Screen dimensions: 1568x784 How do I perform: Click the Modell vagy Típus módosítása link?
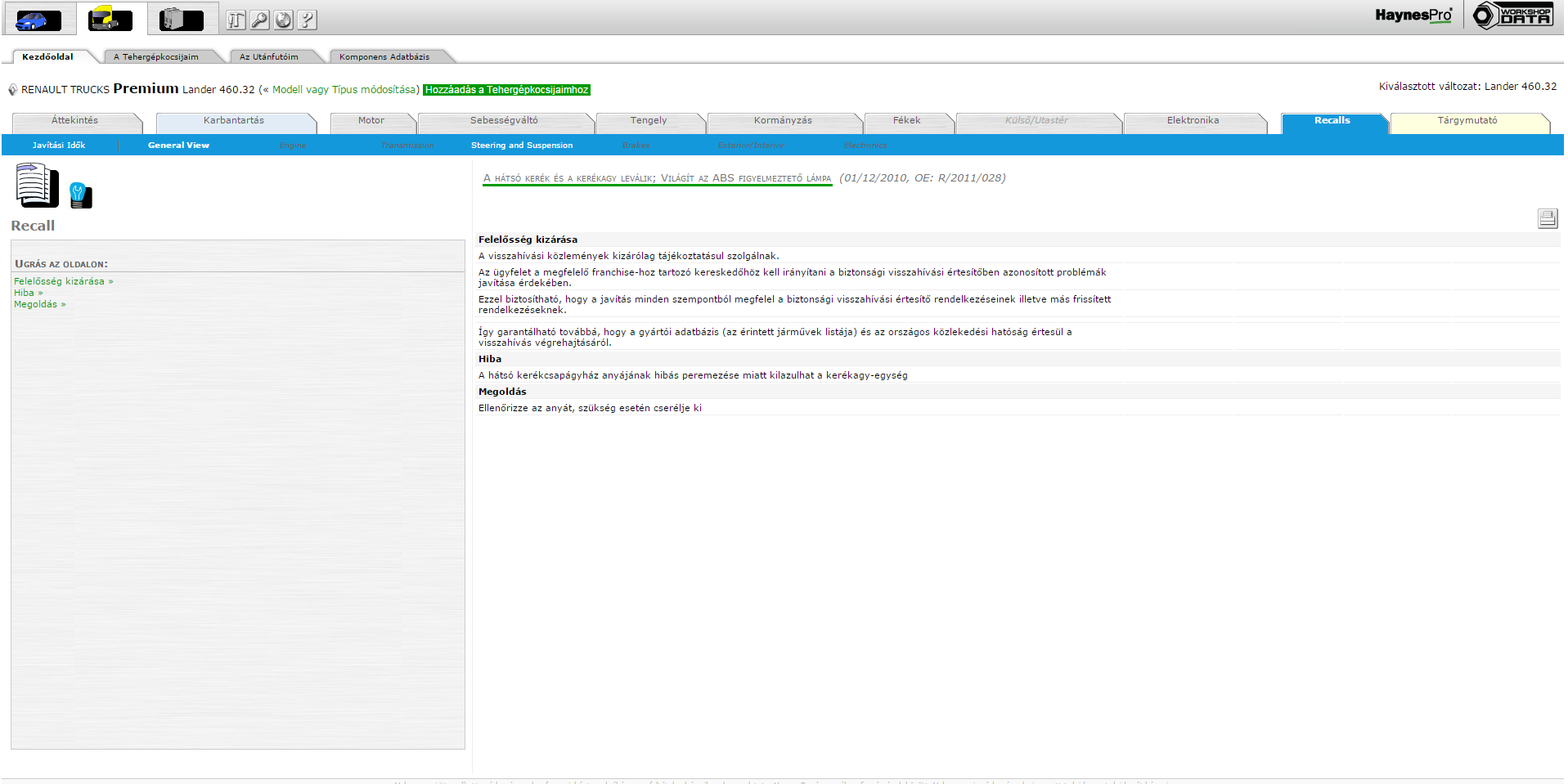345,90
